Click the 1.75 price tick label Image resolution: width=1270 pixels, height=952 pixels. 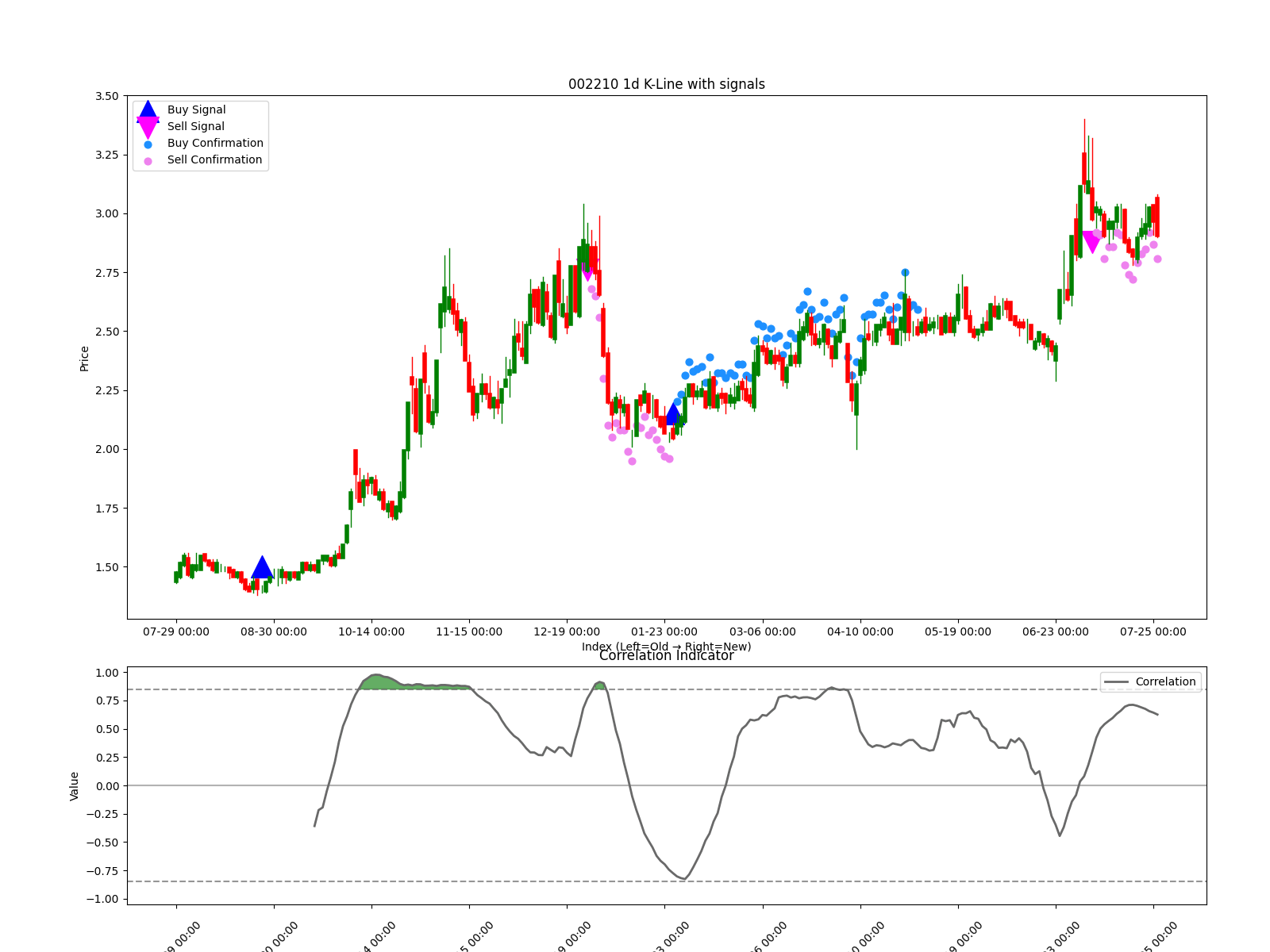tap(106, 509)
